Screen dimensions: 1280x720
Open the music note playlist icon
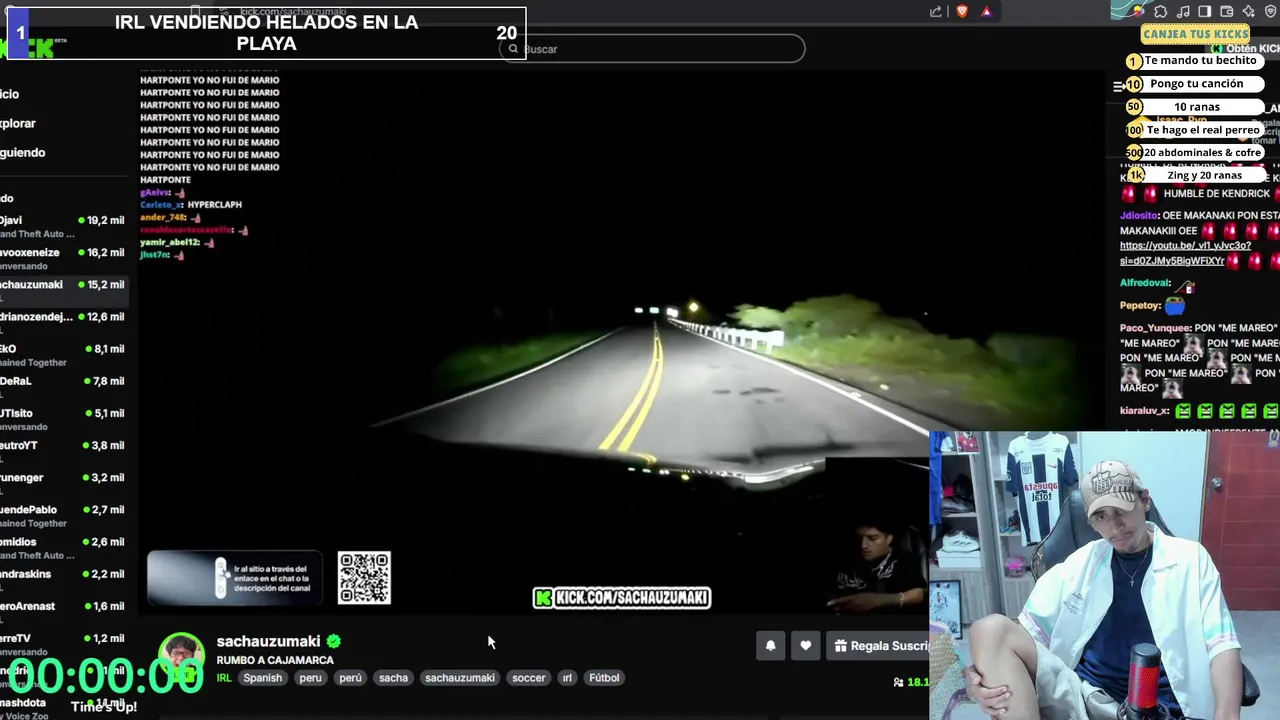[x=1183, y=12]
